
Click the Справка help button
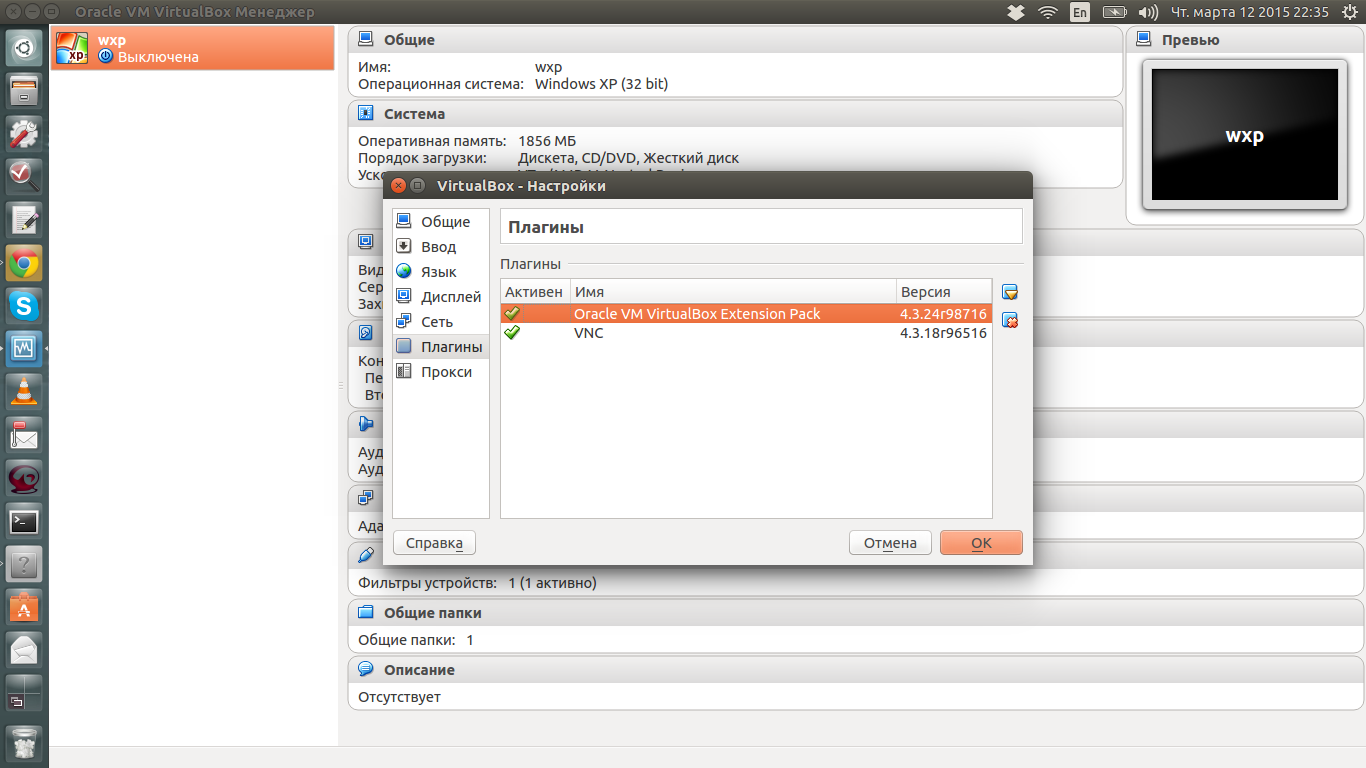[434, 543]
